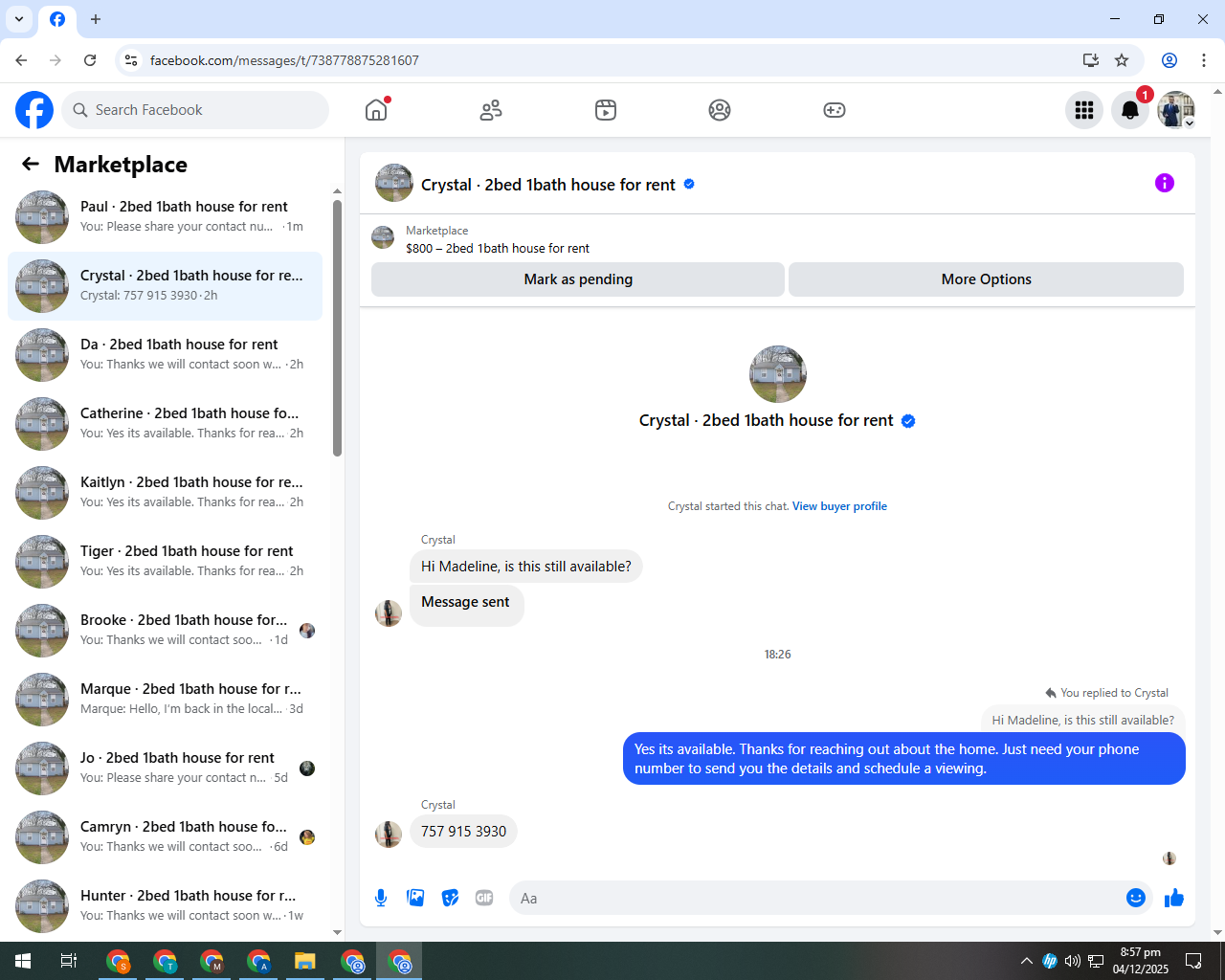Open Windows notification center icon
This screenshot has height=980, width=1225.
pyautogui.click(x=1193, y=961)
